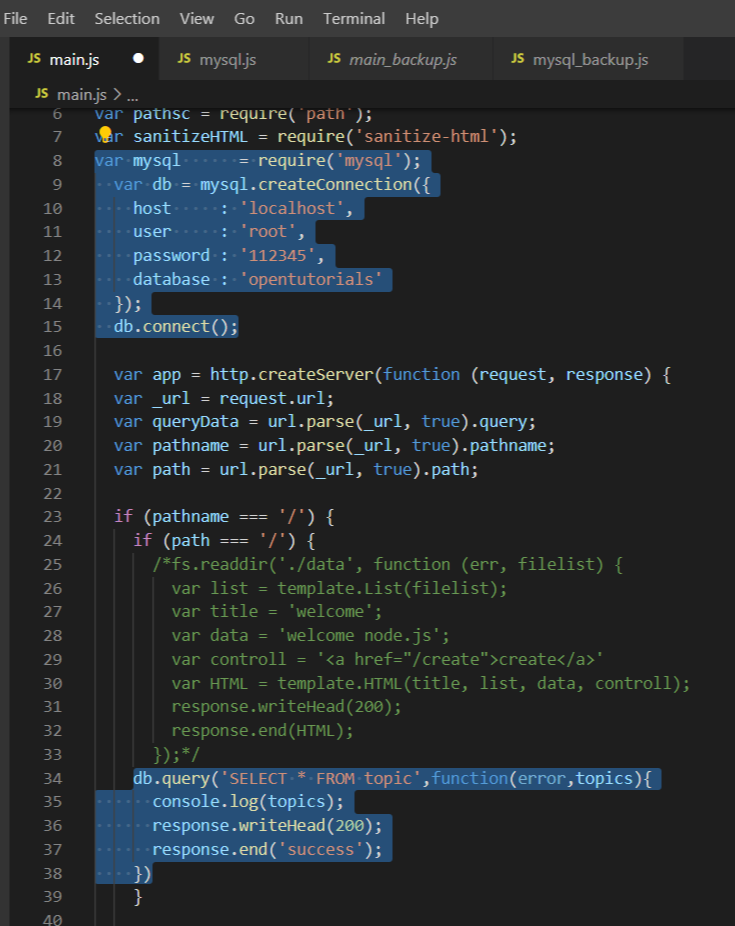Click on response.end('success') line
Image resolution: width=735 pixels, height=926 pixels.
267,849
